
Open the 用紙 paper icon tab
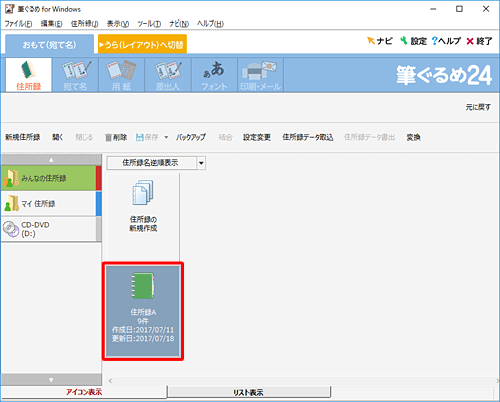(x=121, y=75)
